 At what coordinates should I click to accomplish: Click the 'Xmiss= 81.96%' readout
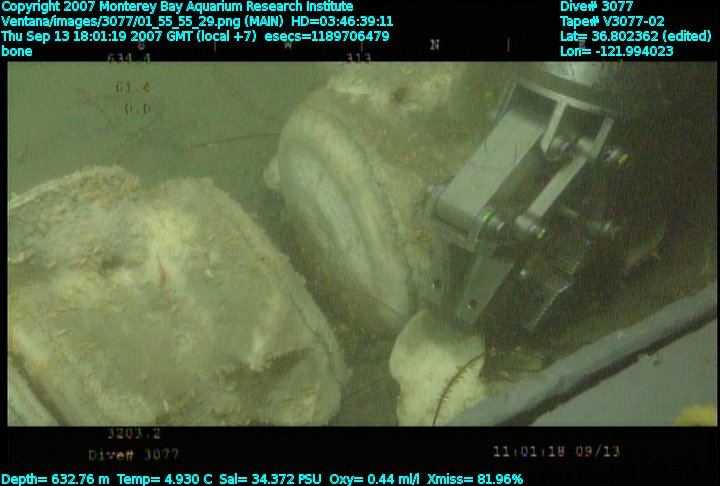[x=475, y=479]
